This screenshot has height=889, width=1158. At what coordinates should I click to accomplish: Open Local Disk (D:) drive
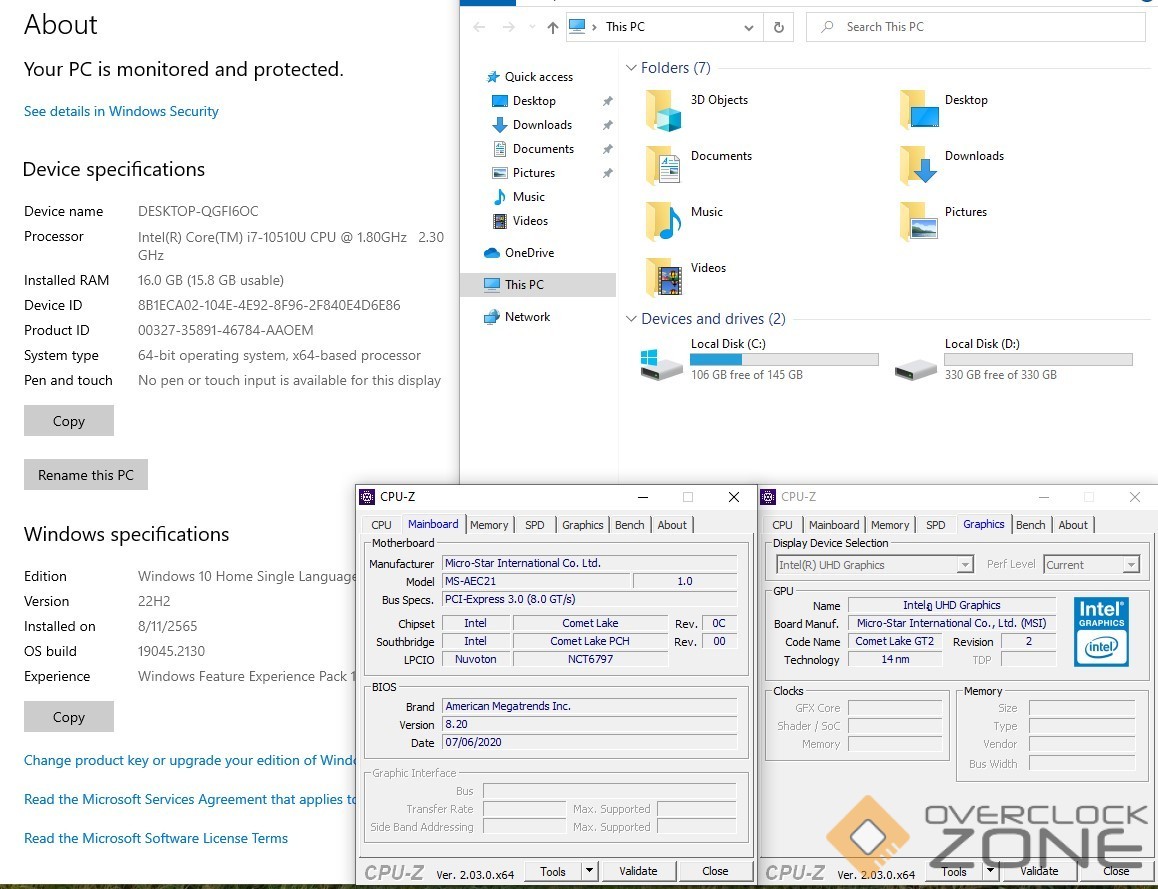[916, 360]
